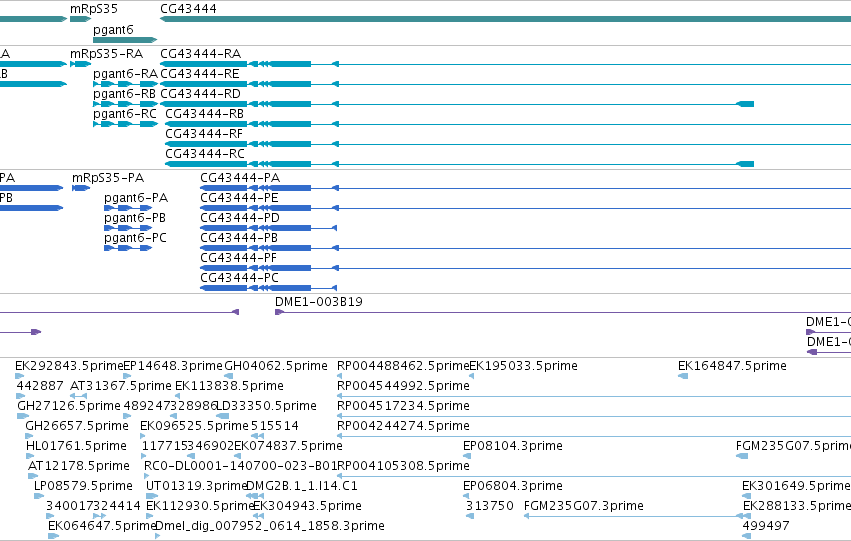
Task: Select RP004105308.5prime feature
Action: (x=403, y=466)
